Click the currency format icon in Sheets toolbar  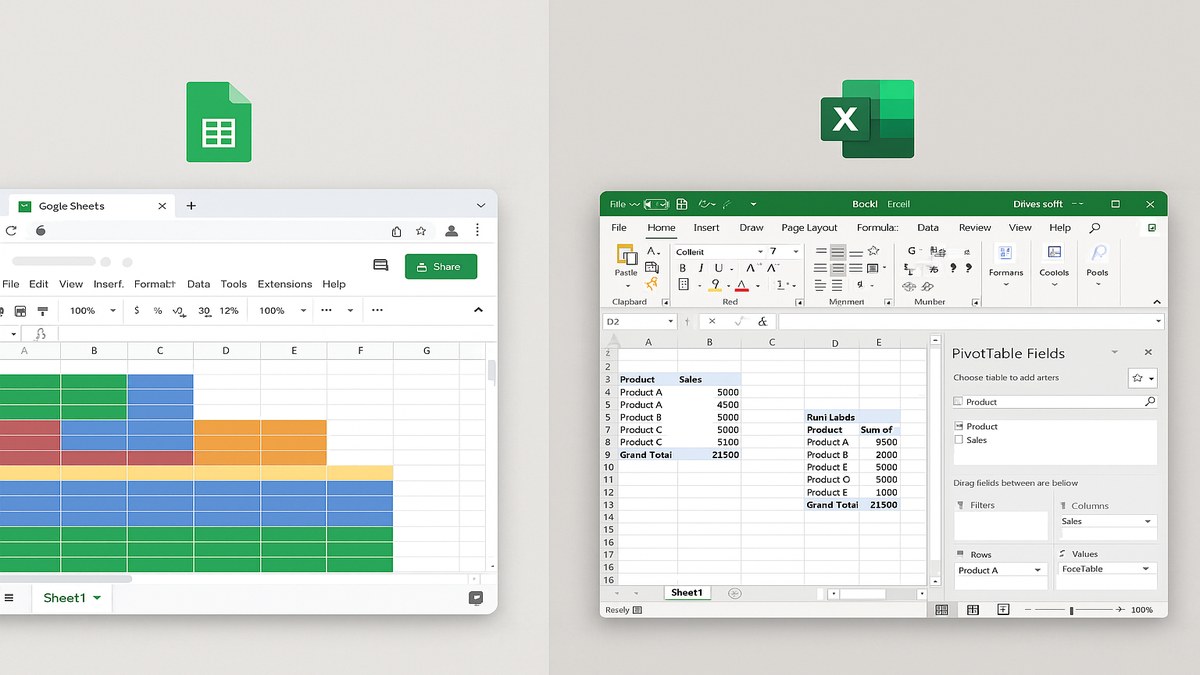point(136,310)
